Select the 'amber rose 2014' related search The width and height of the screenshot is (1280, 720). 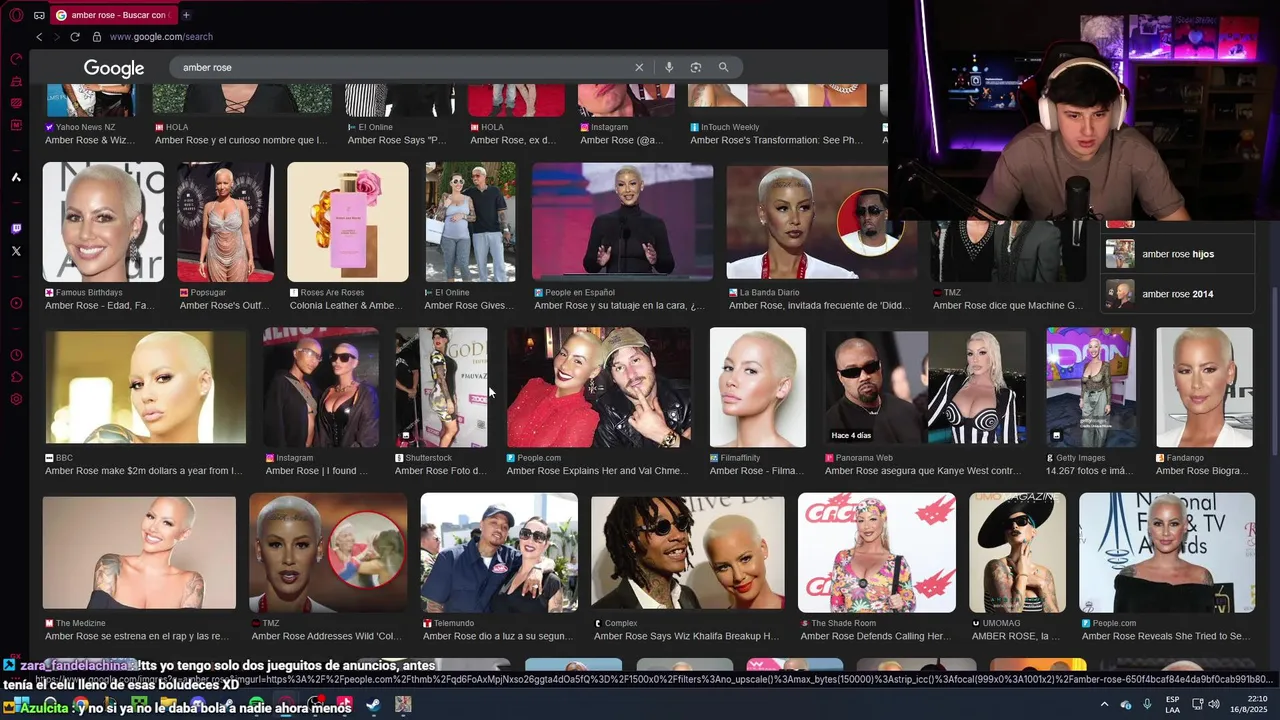point(1176,294)
